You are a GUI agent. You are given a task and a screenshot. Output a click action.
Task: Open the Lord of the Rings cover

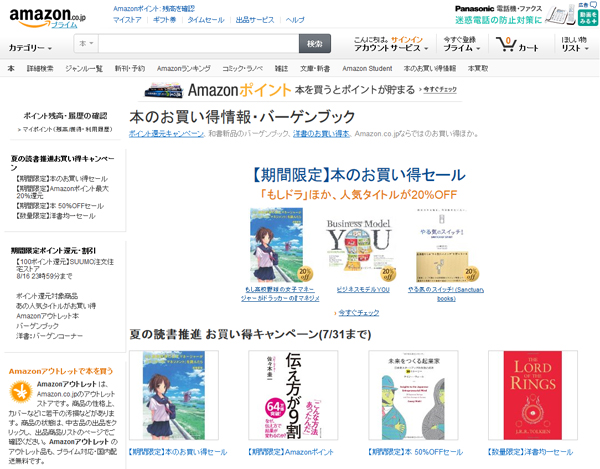point(533,395)
